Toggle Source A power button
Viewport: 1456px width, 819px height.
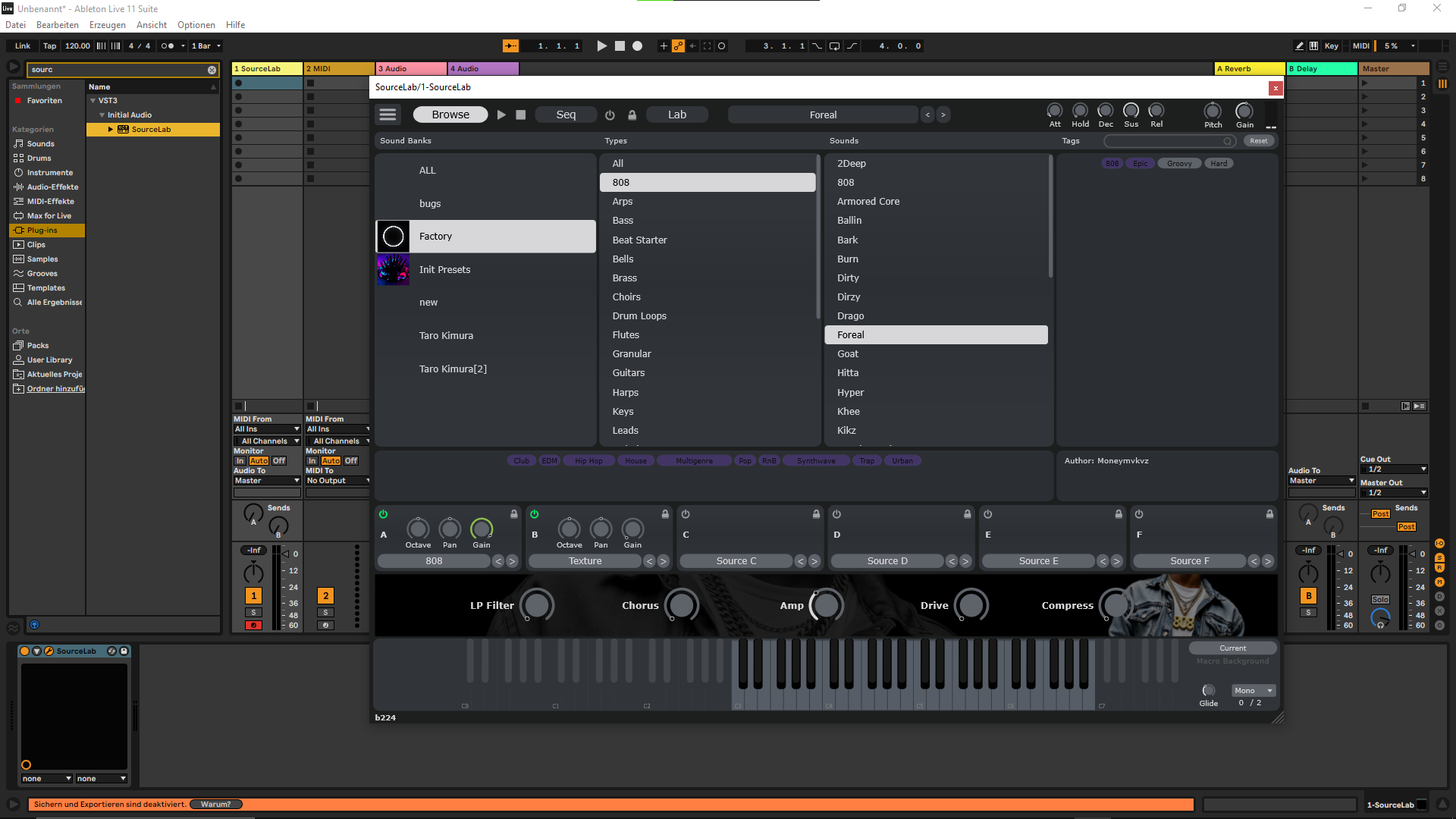(383, 514)
